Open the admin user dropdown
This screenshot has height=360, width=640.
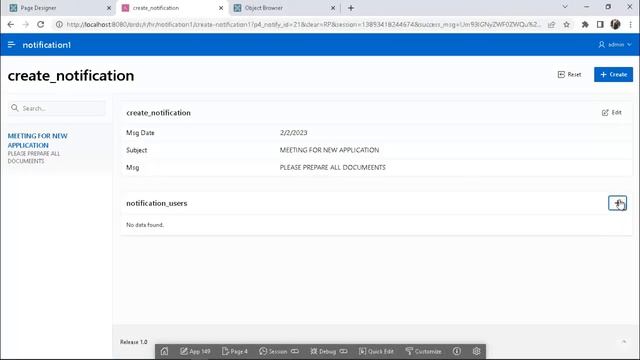(x=615, y=44)
